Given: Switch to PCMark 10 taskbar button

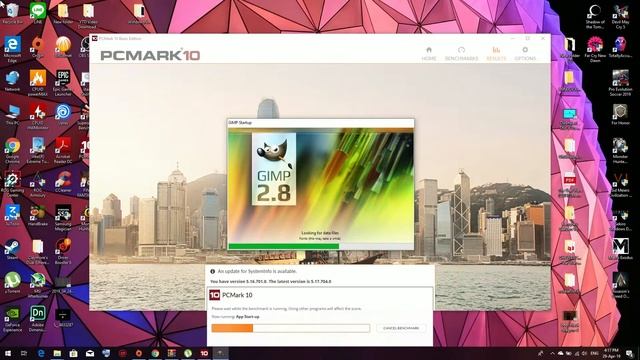Looking at the screenshot, I should pyautogui.click(x=204, y=353).
